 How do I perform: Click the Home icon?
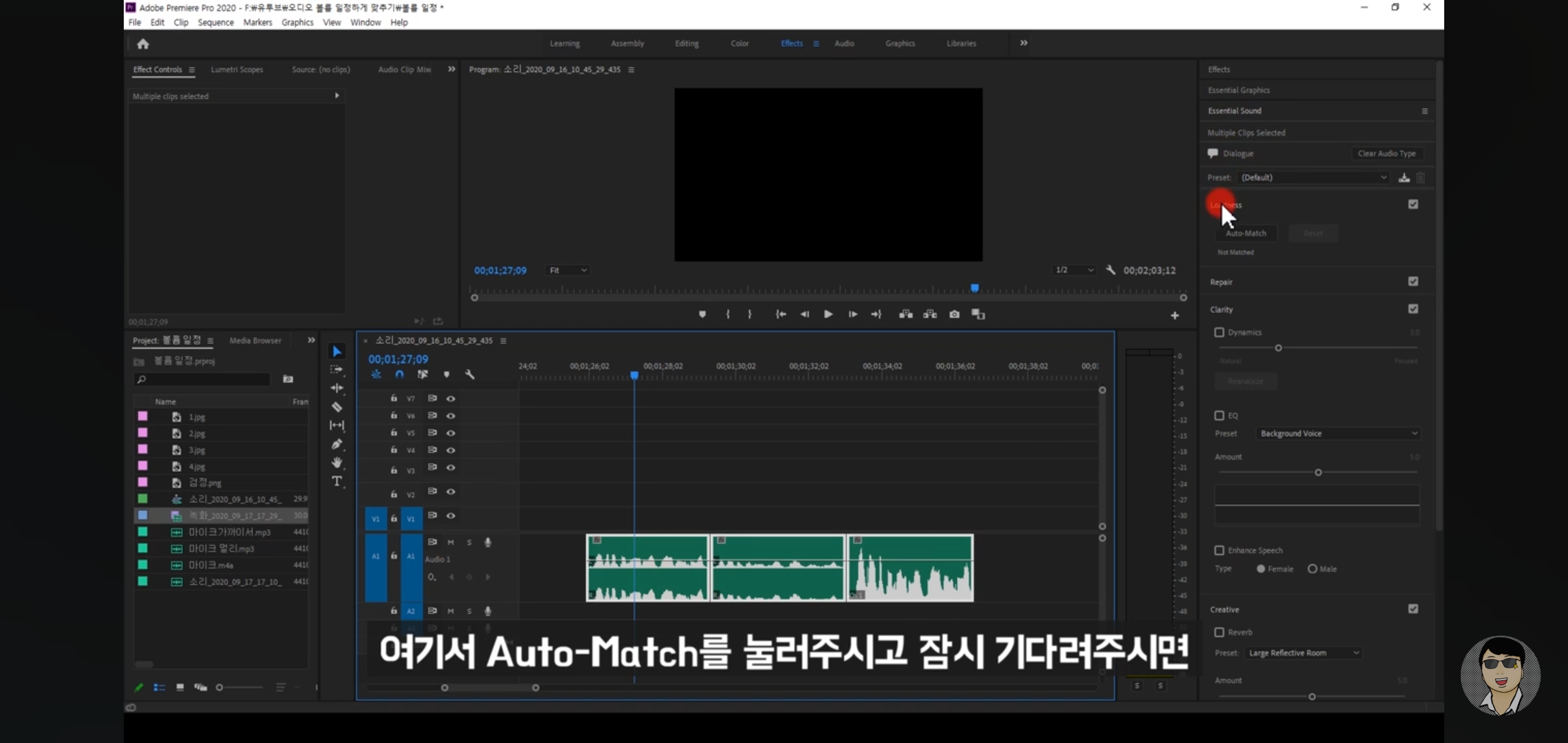coord(143,44)
